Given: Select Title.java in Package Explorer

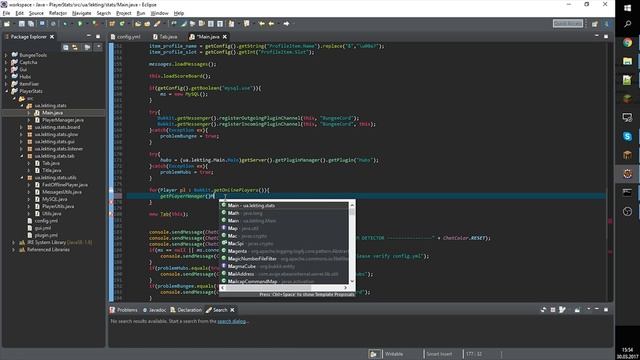Looking at the screenshot, I should click(51, 171).
